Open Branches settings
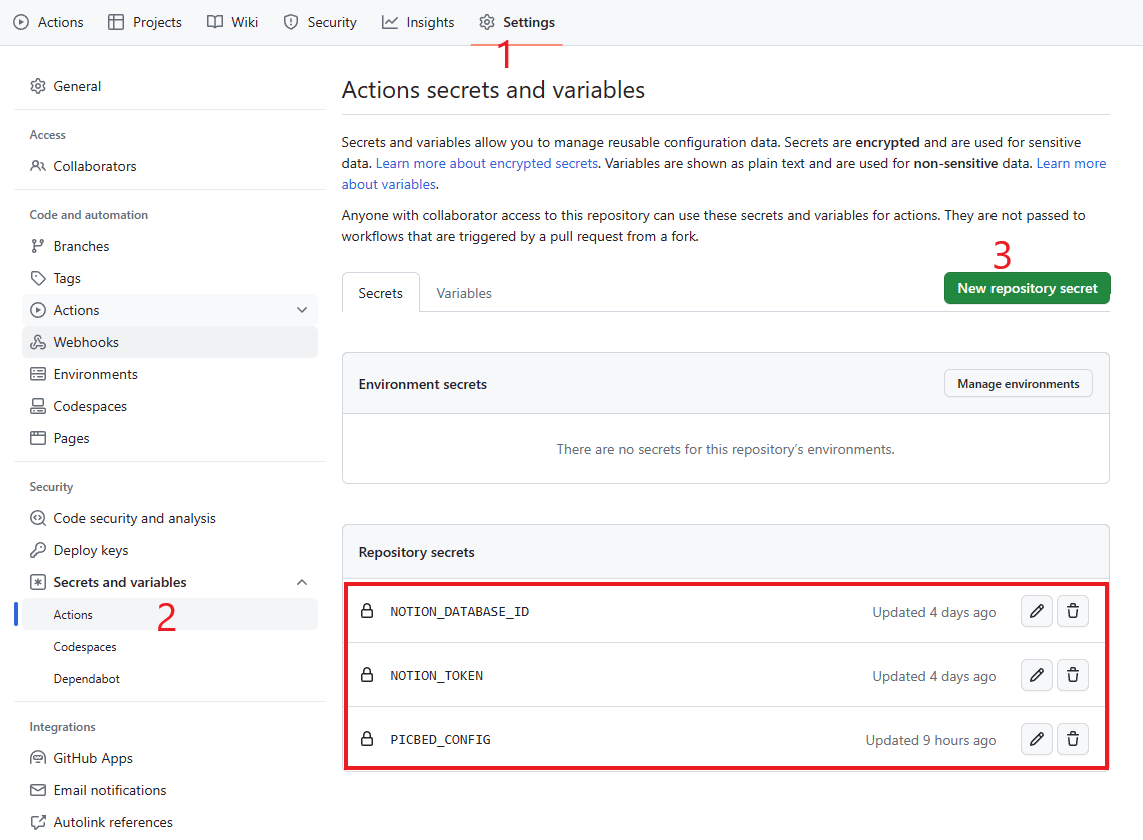This screenshot has height=840, width=1143. (170, 246)
